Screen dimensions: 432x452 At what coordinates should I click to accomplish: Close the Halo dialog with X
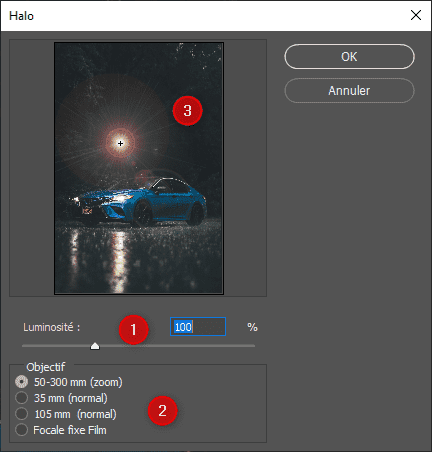click(416, 15)
